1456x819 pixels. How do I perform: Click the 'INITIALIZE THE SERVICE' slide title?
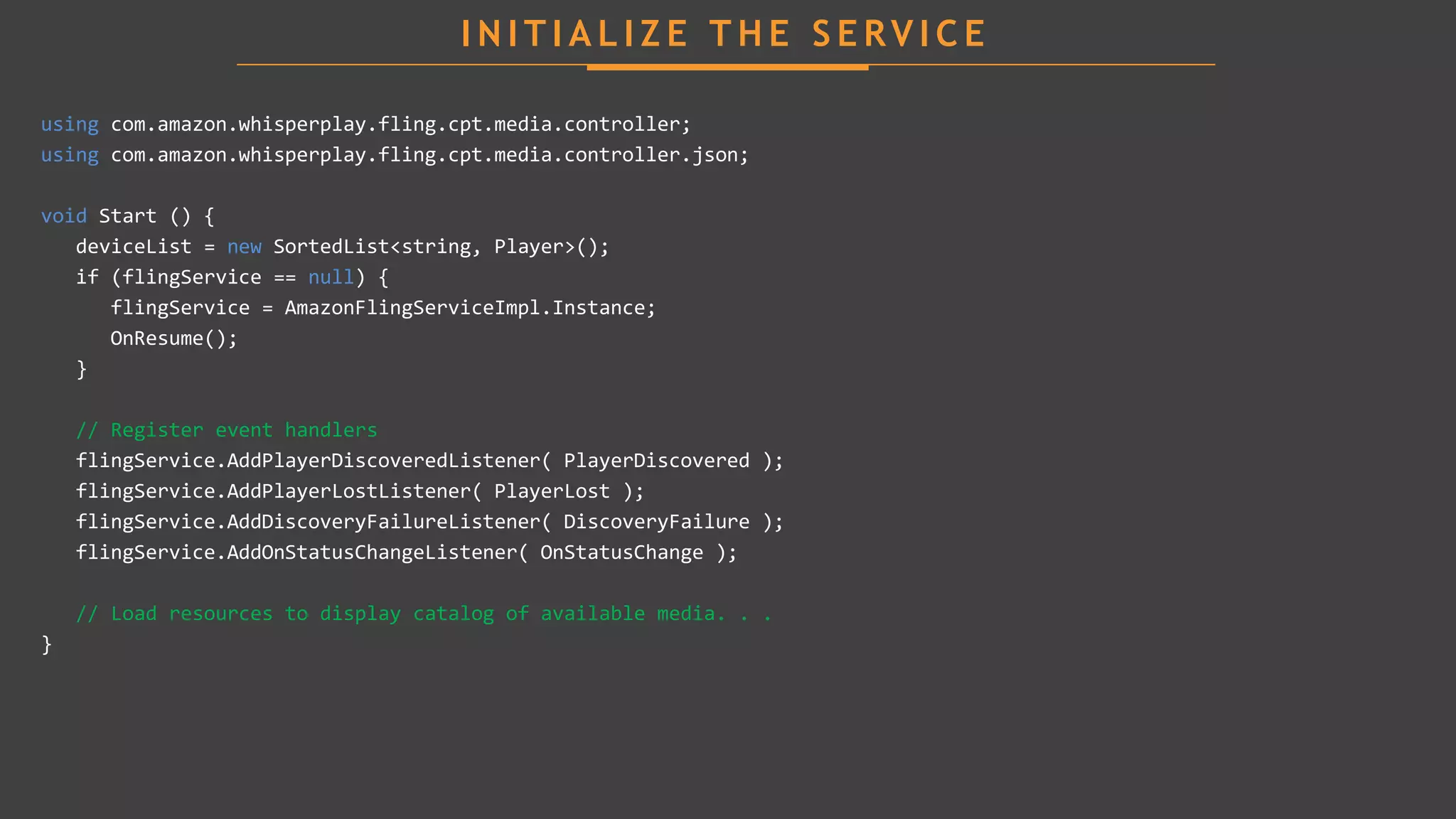(724, 34)
